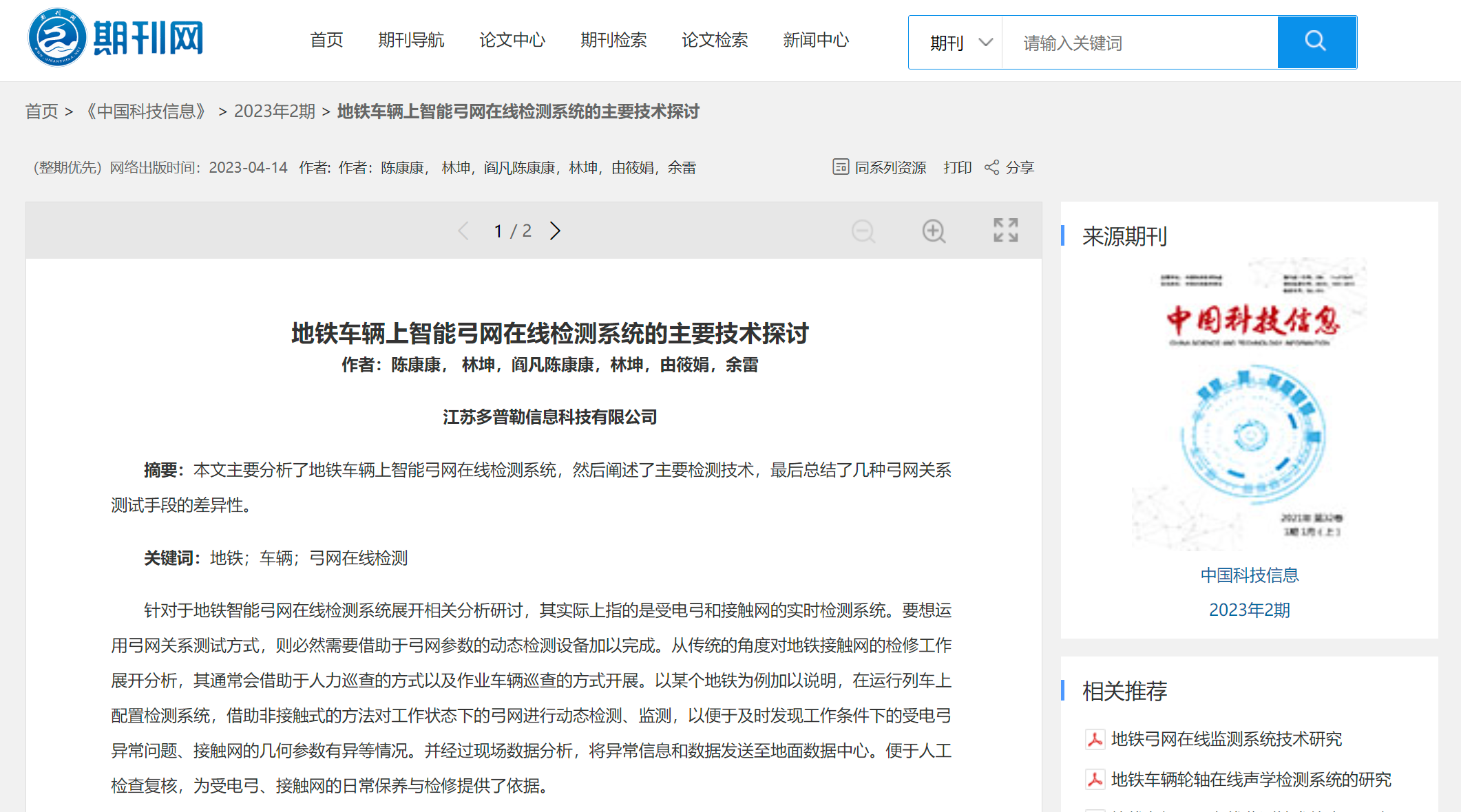
Task: Open the 论文检索 menu item
Action: (x=715, y=40)
